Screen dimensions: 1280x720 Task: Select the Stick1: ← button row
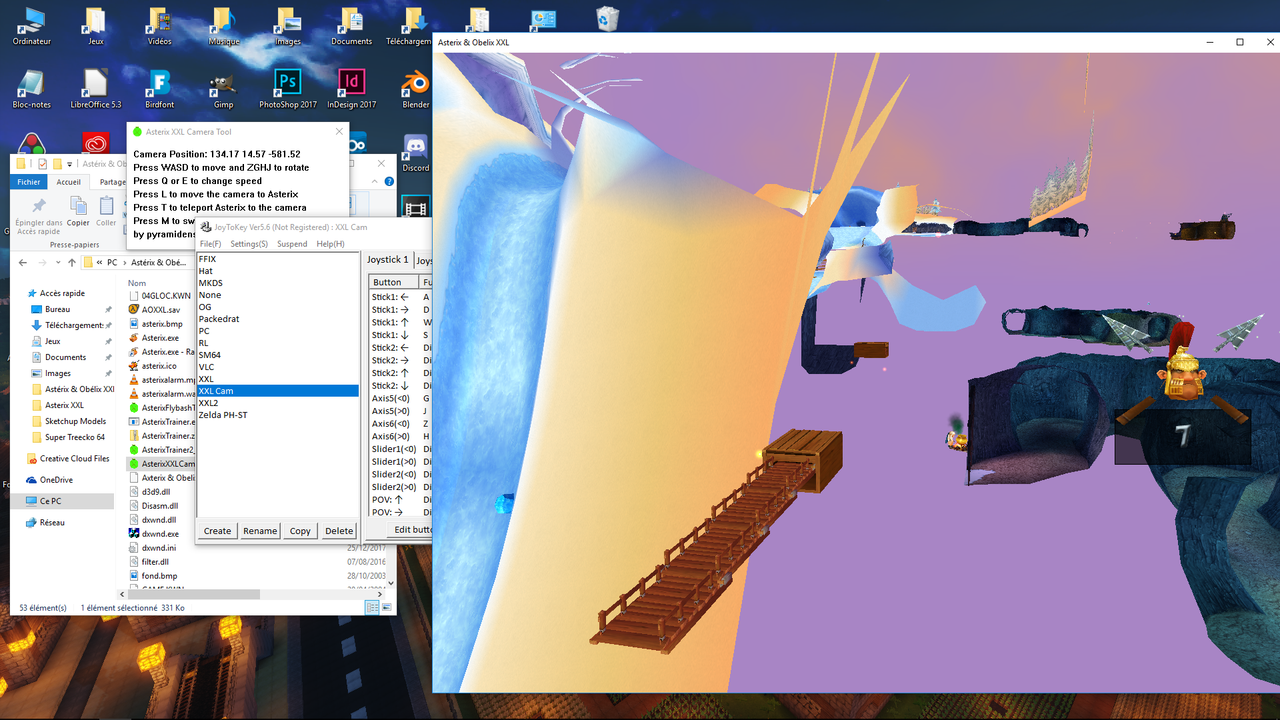(400, 297)
